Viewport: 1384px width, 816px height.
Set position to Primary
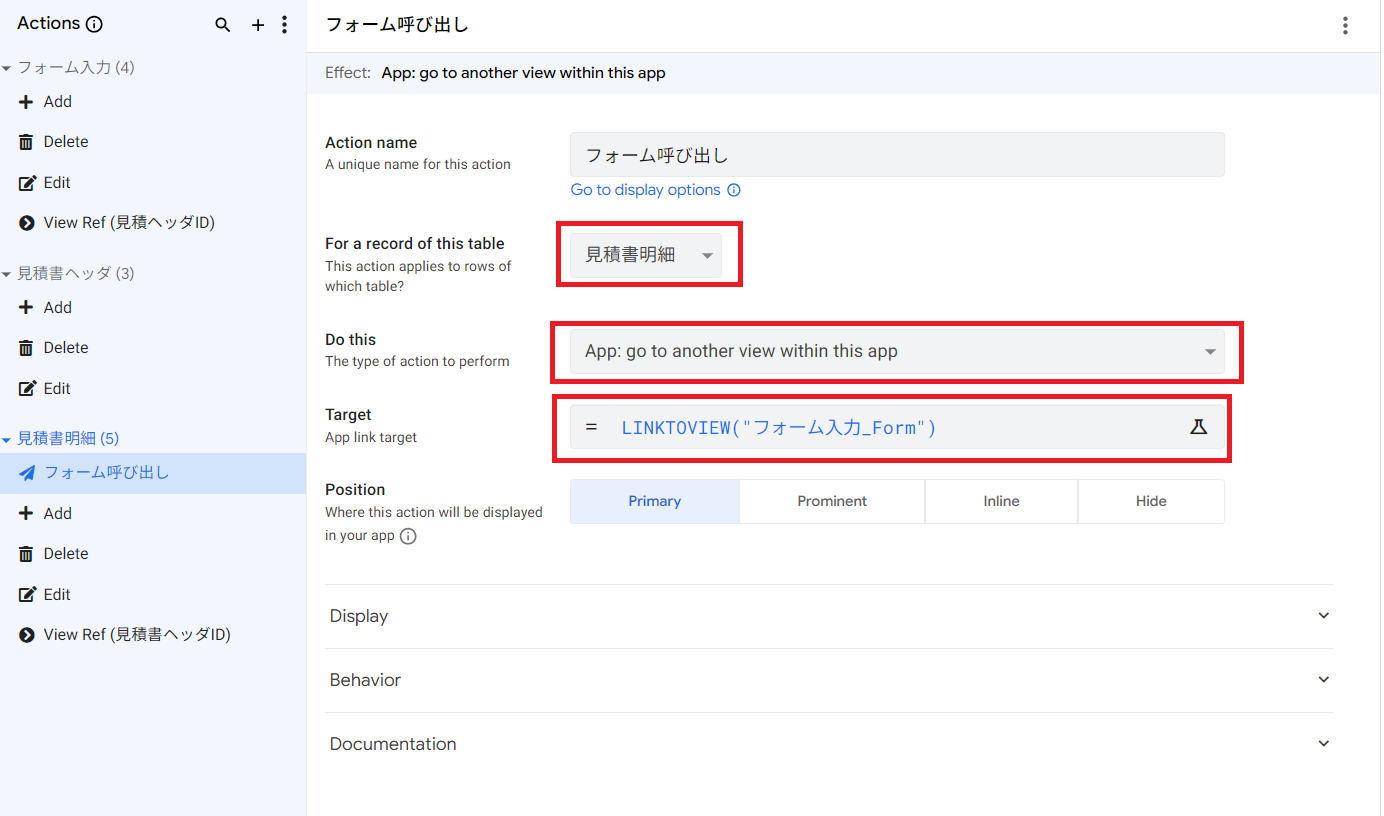654,501
